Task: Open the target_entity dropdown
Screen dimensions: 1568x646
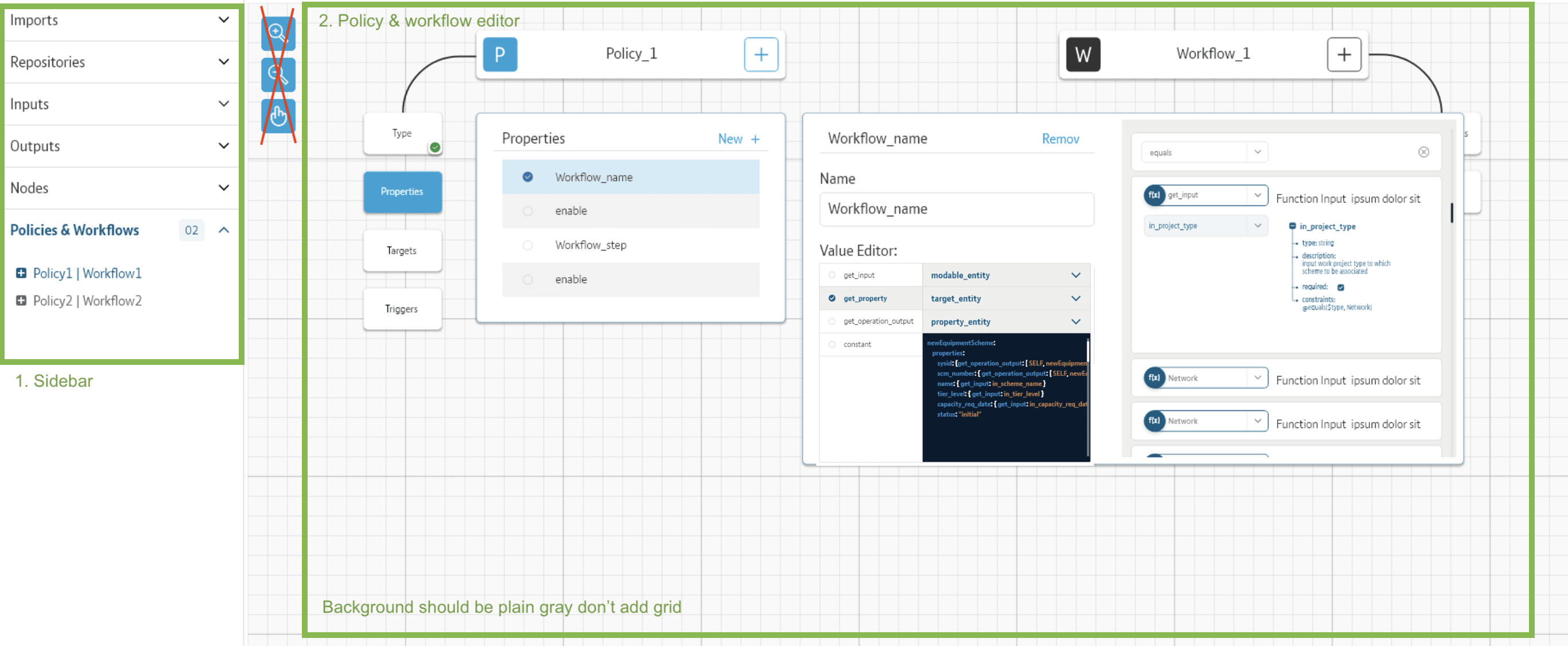Action: (1075, 298)
